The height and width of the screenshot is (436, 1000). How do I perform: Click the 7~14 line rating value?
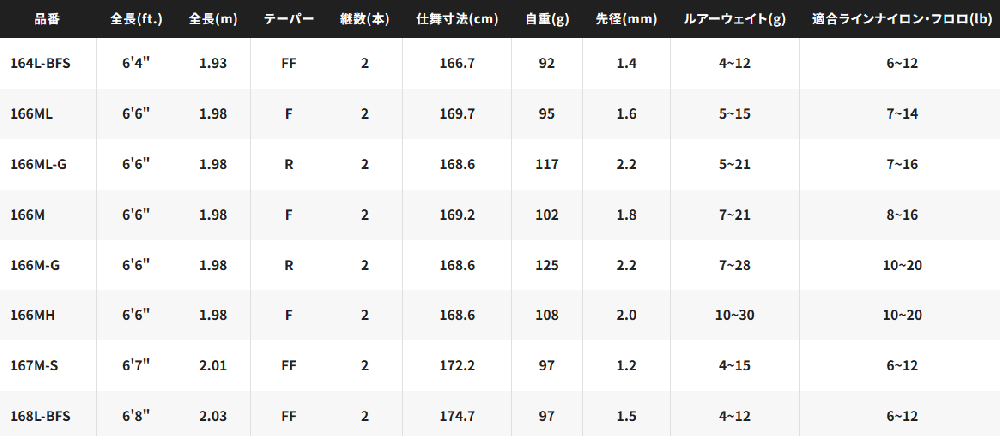tap(901, 114)
